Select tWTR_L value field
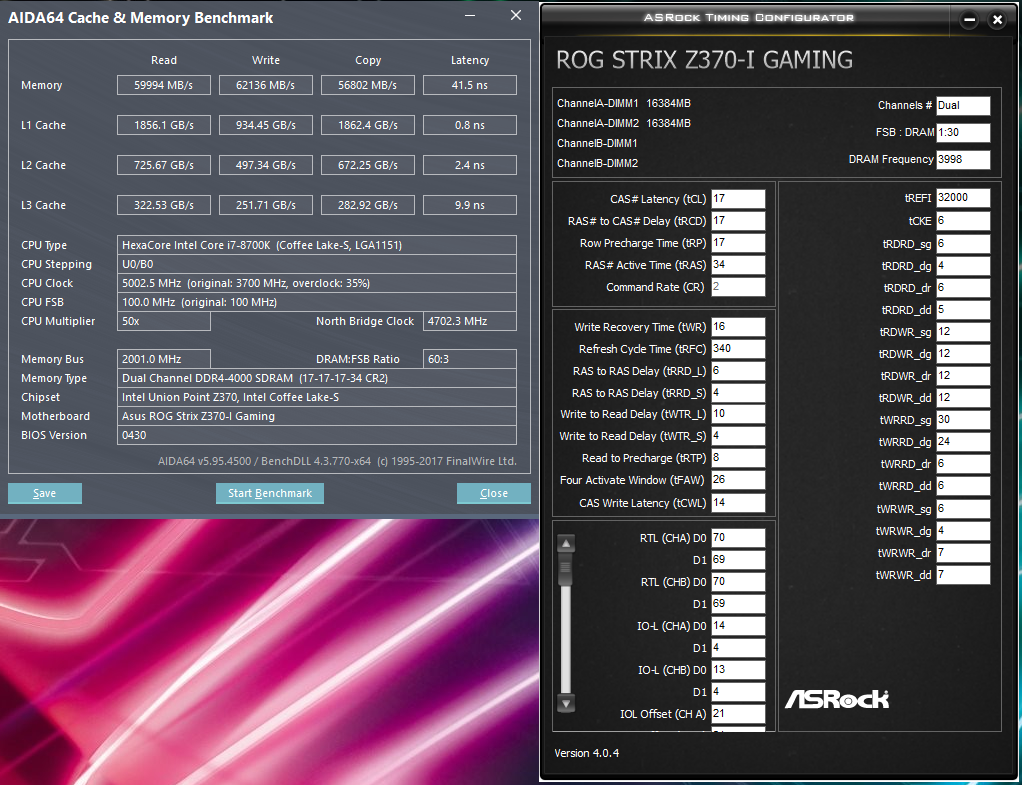1022x785 pixels. point(738,414)
